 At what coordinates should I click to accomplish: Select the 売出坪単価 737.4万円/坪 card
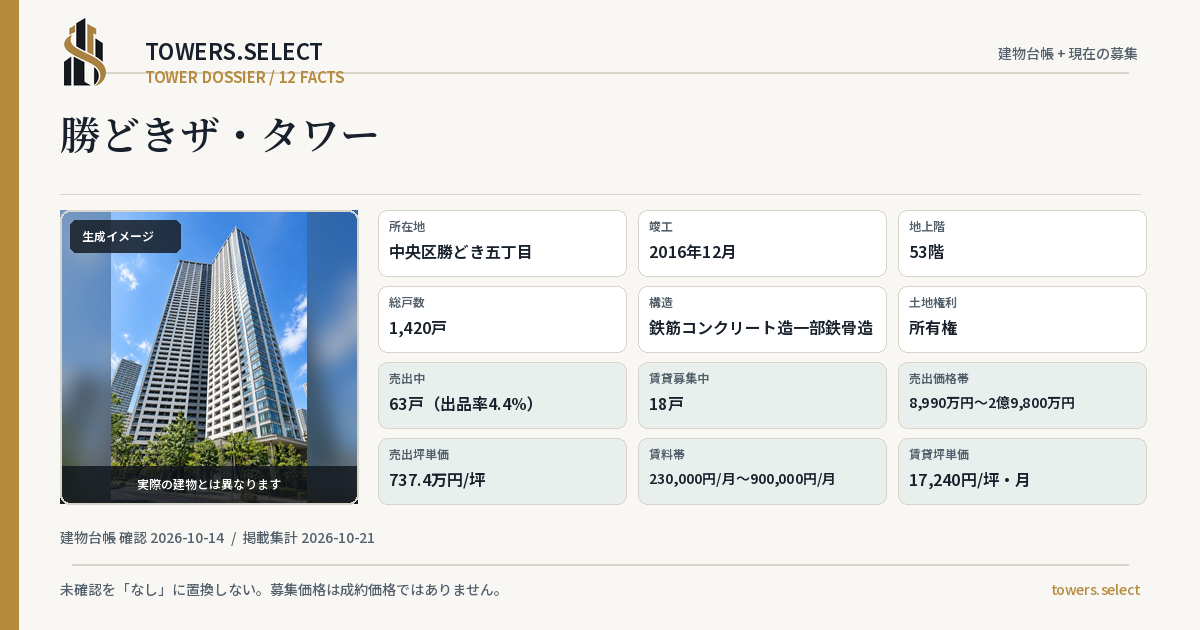[x=502, y=471]
